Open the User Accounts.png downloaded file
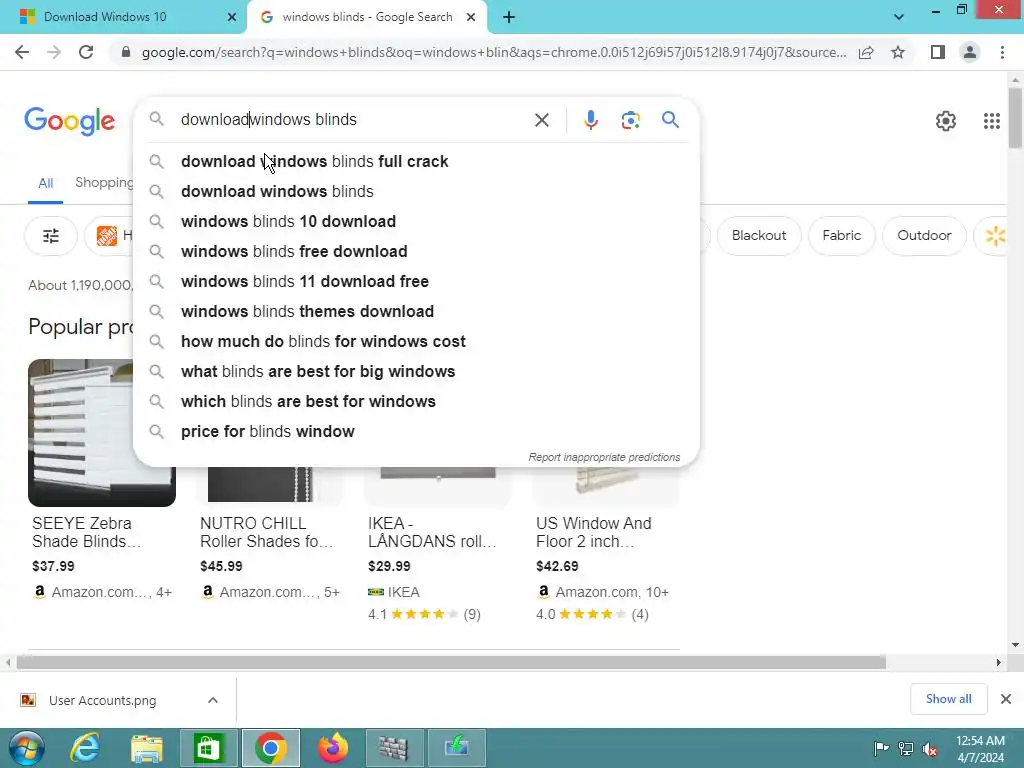Viewport: 1024px width, 768px height. (x=102, y=701)
